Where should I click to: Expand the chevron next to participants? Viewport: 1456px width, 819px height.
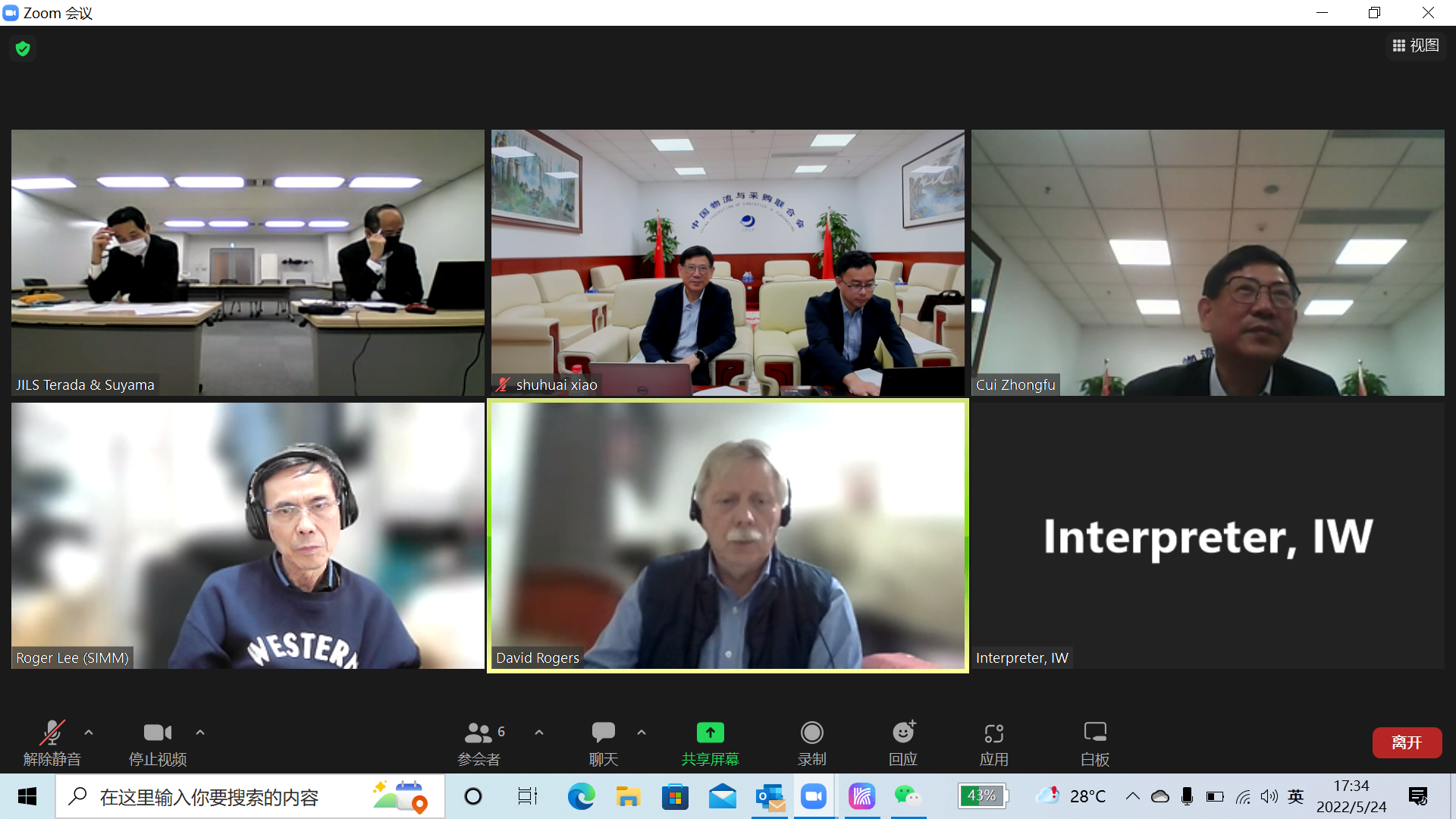click(x=539, y=733)
